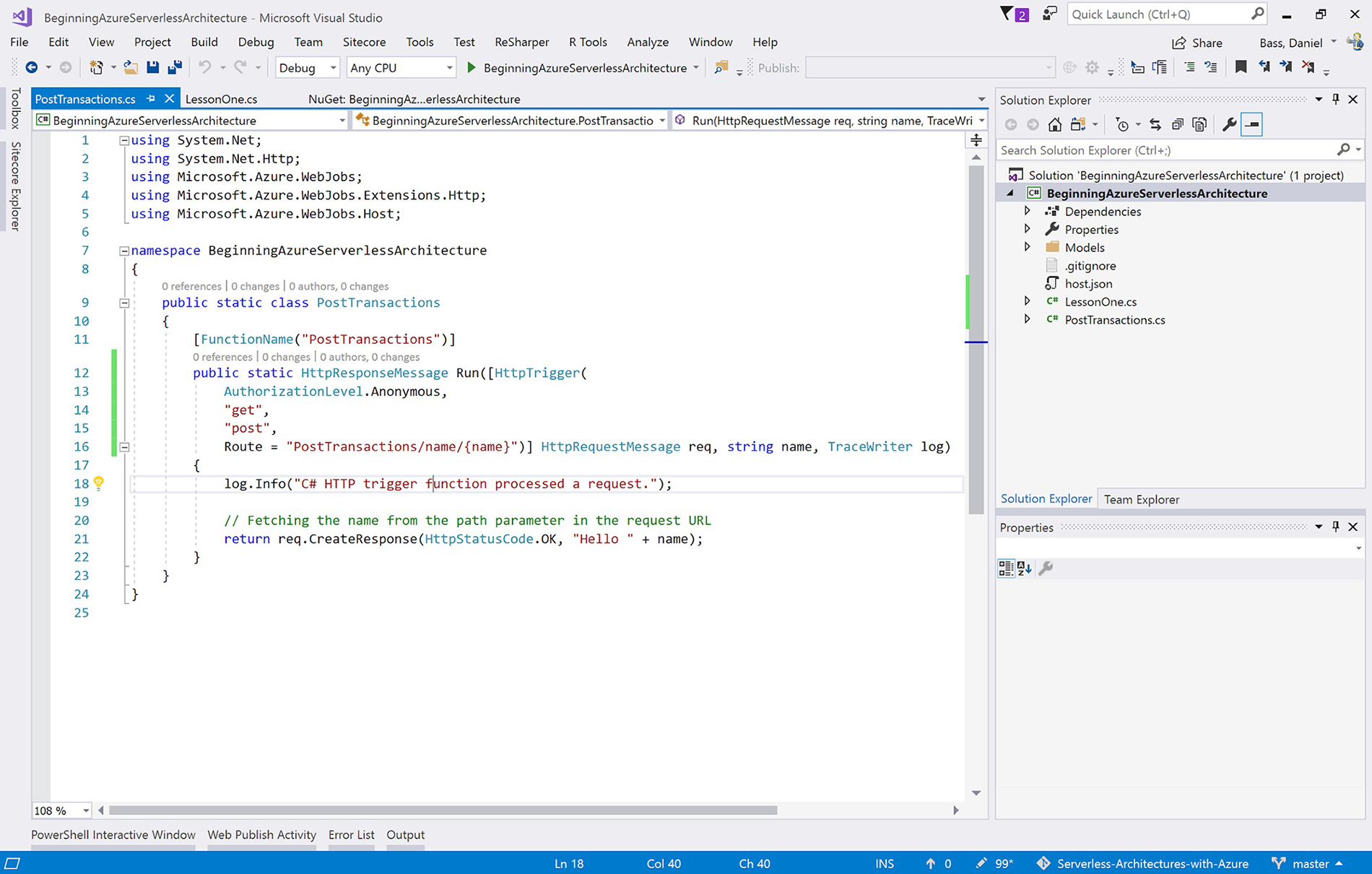1372x874 pixels.
Task: Open the feedback icon in the title bar
Action: tap(1050, 14)
